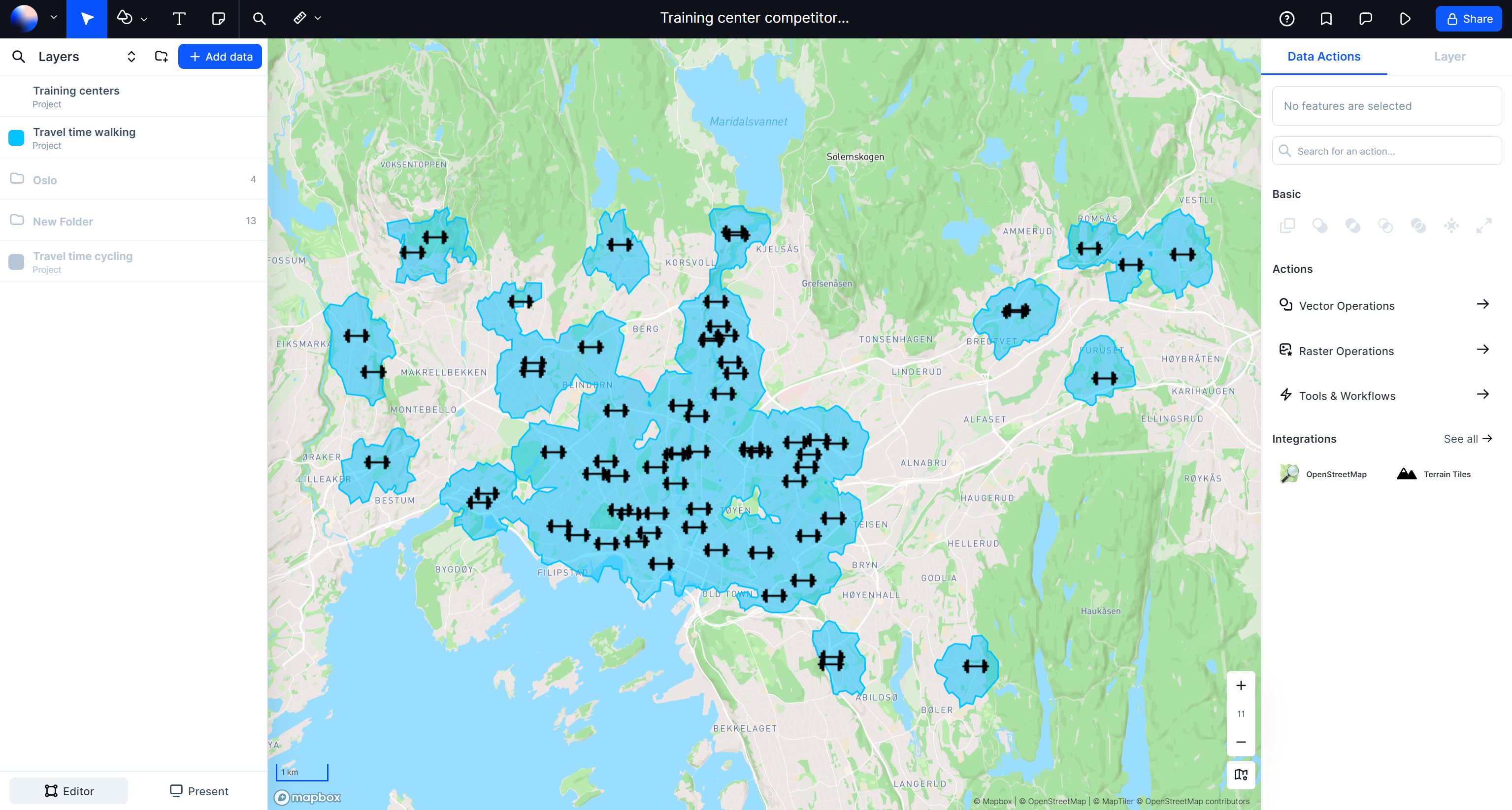The width and height of the screenshot is (1512, 810).
Task: Click zoom in button on map
Action: [x=1240, y=685]
